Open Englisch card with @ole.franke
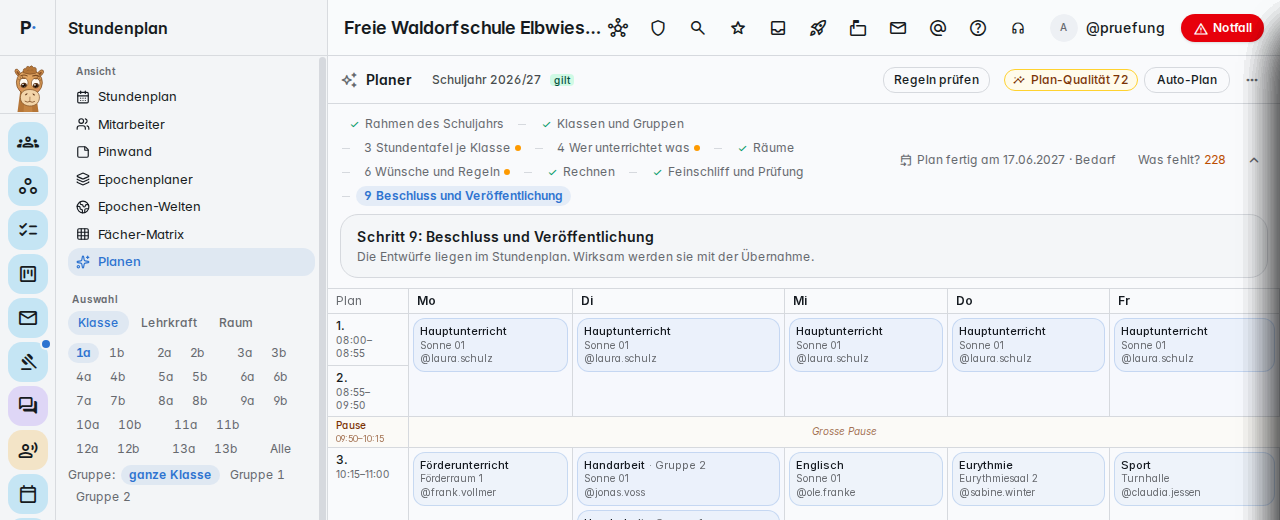Viewport: 1280px width, 520px height. tap(865, 479)
